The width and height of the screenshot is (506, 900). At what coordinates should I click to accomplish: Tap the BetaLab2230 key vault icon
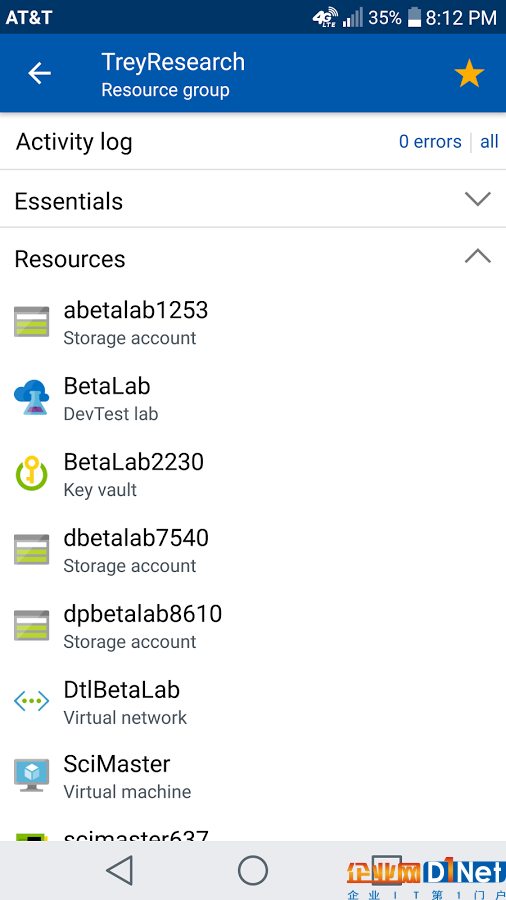pos(32,474)
